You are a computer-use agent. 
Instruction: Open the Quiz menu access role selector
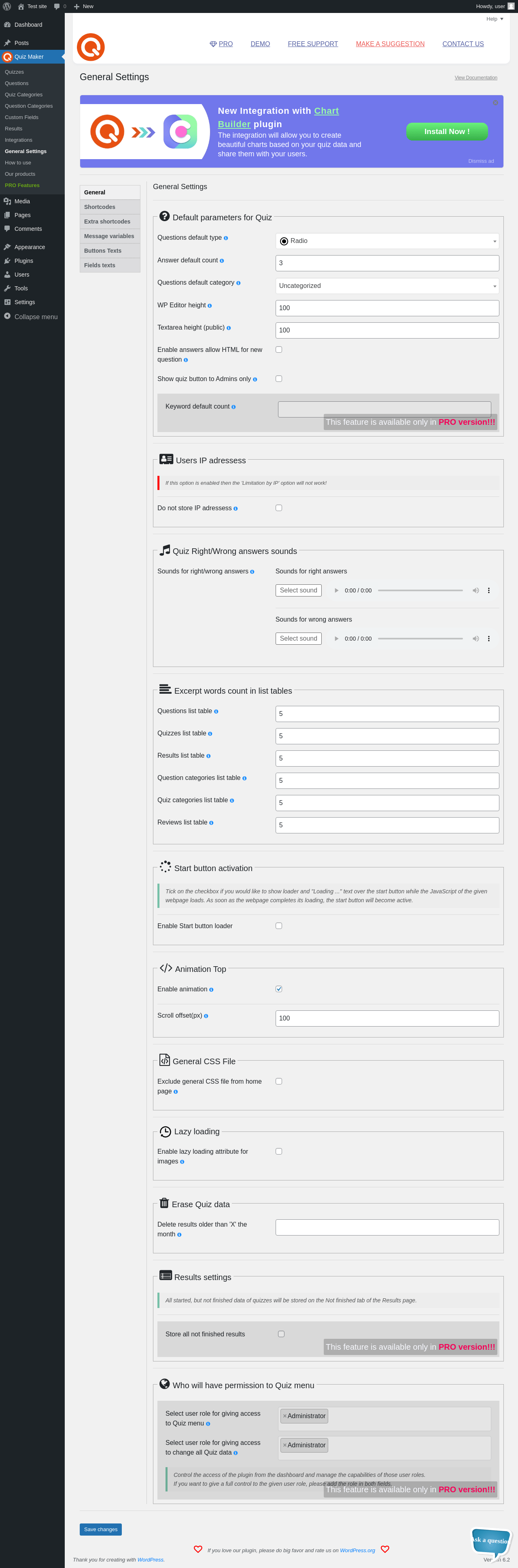pyautogui.click(x=384, y=1419)
